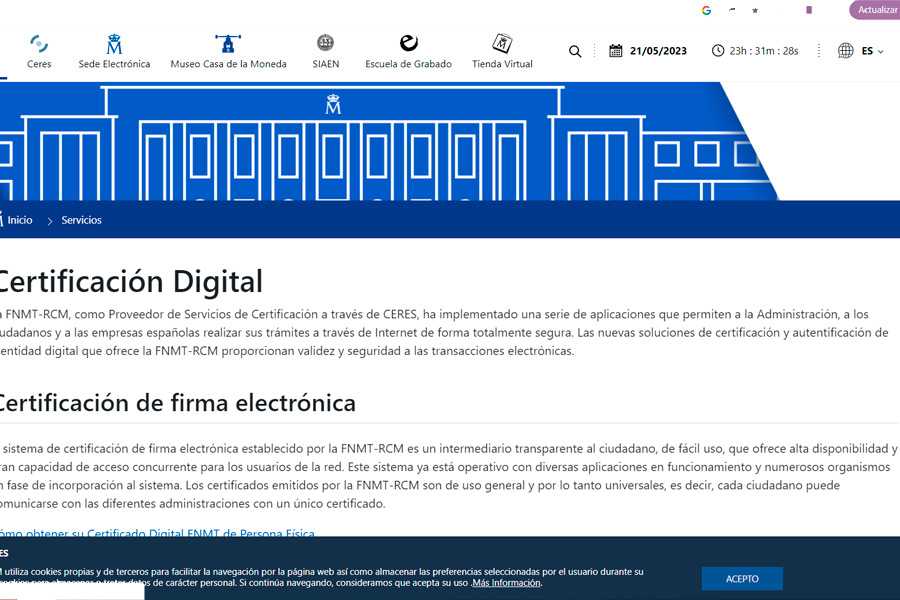The image size is (900, 600).
Task: Open Certificado Digital FNMT de Persona Física link
Action: (160, 534)
